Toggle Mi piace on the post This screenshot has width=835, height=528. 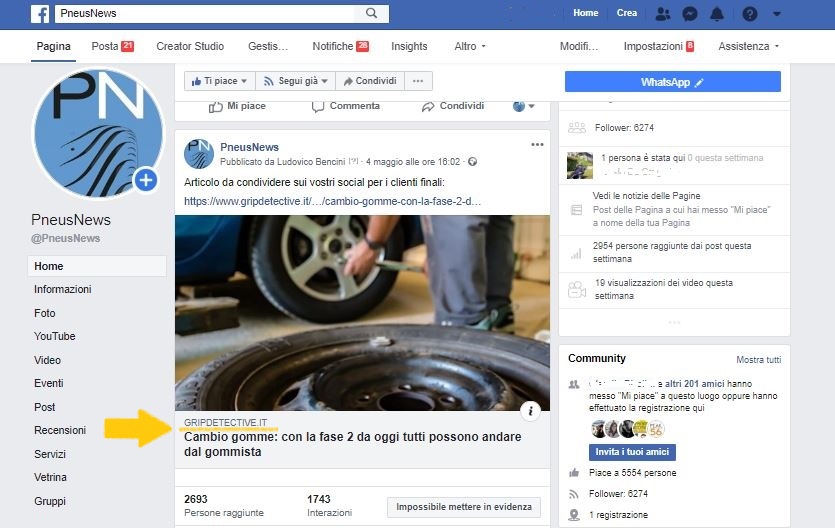(x=237, y=106)
